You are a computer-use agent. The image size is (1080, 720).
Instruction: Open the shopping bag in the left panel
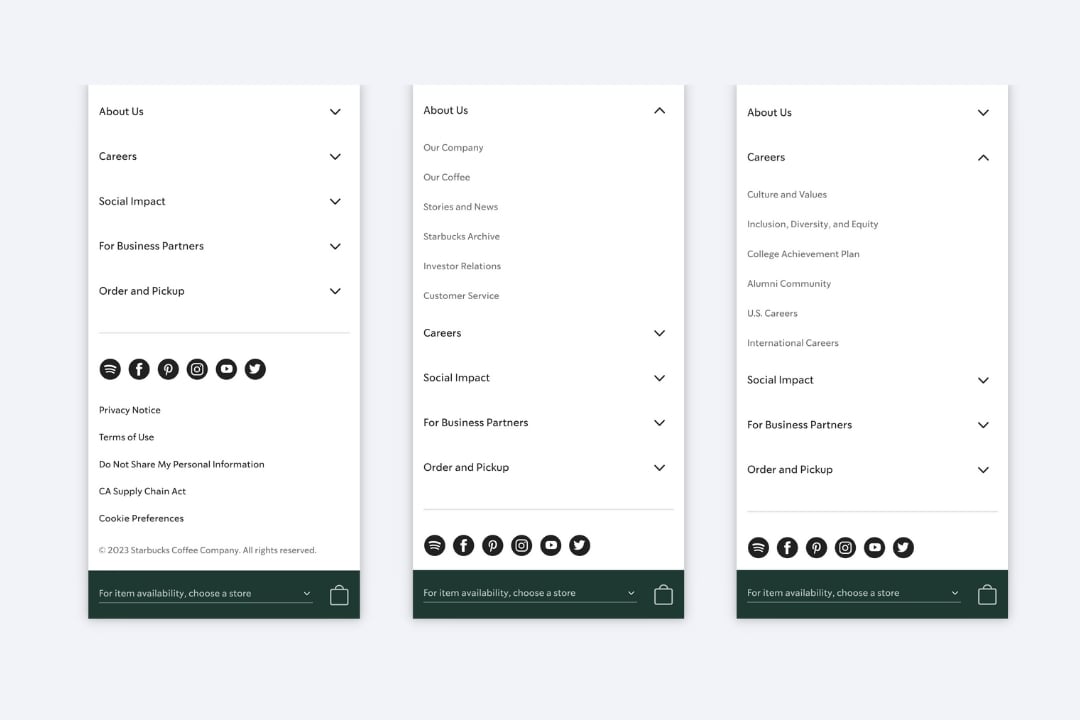click(339, 595)
